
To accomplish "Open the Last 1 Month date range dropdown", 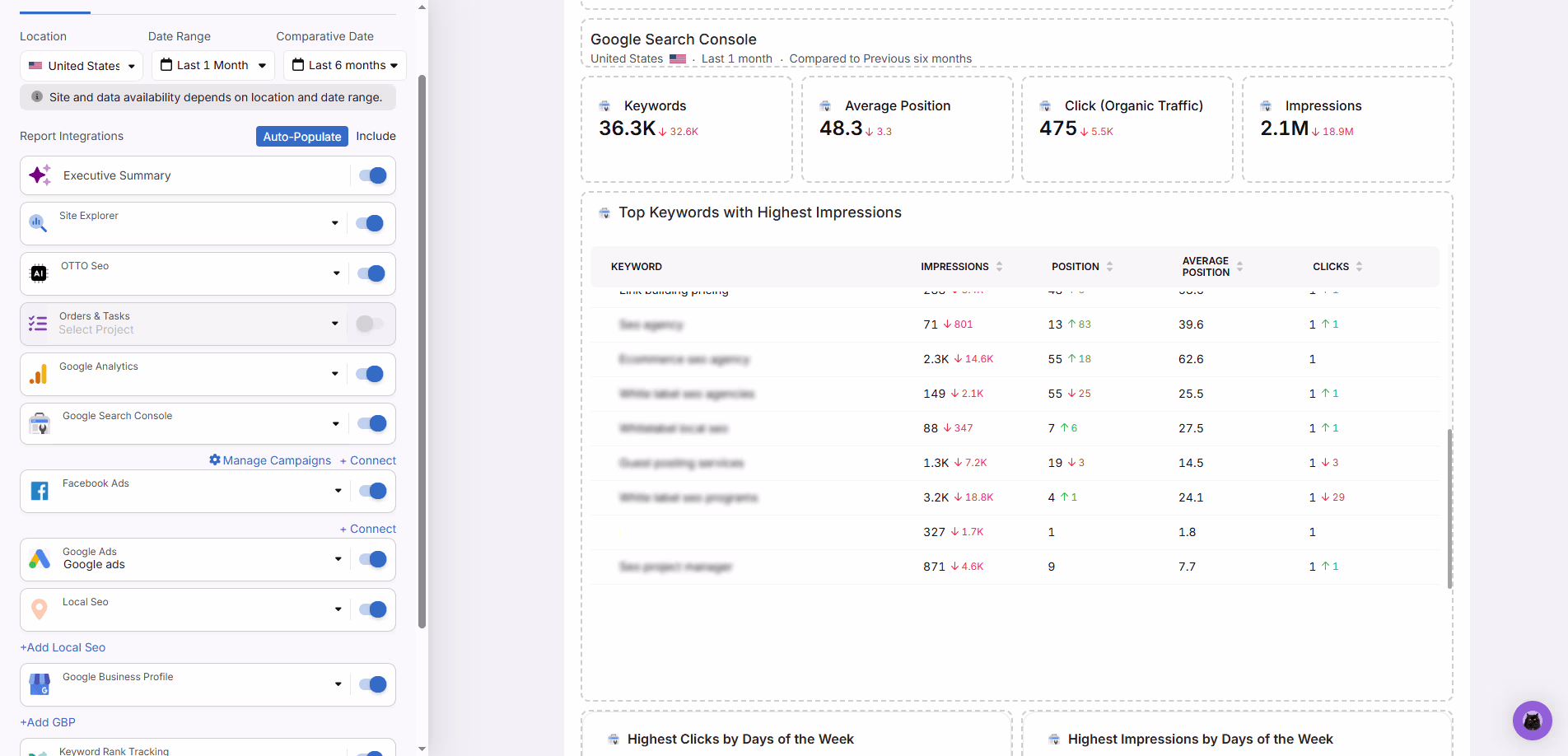I will coord(213,66).
